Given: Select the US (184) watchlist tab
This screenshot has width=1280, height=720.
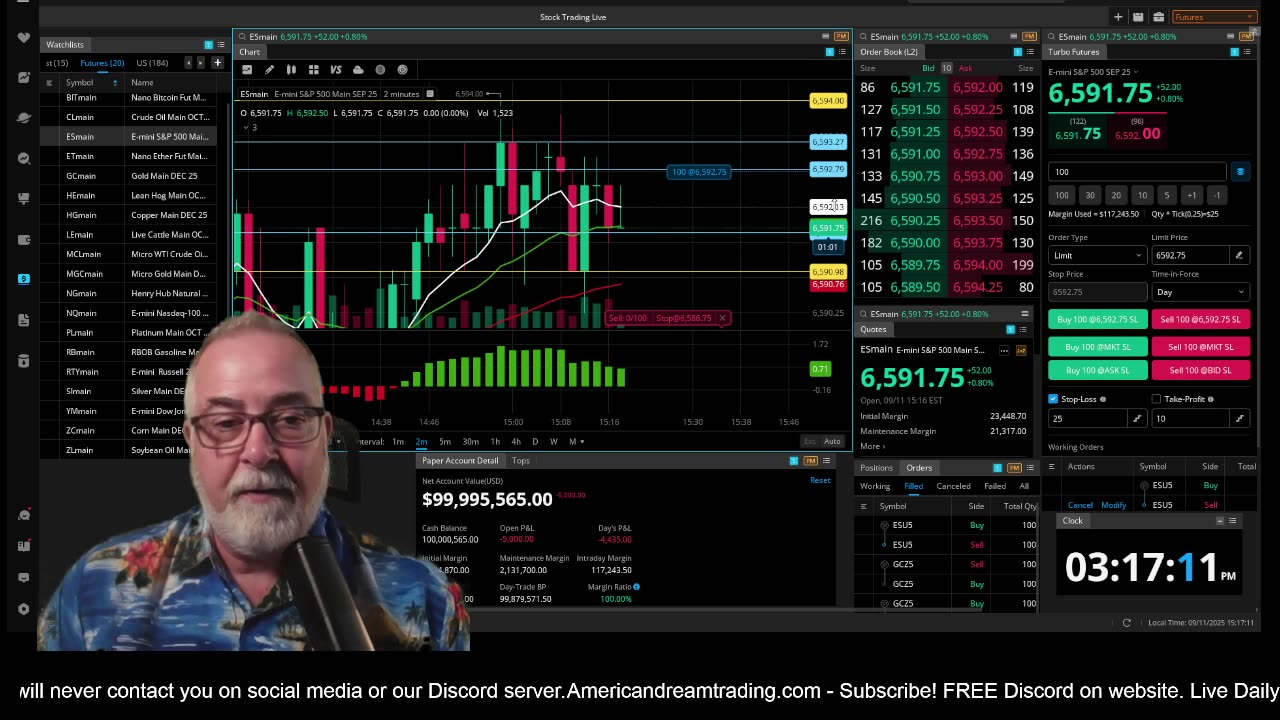Looking at the screenshot, I should pyautogui.click(x=152, y=63).
